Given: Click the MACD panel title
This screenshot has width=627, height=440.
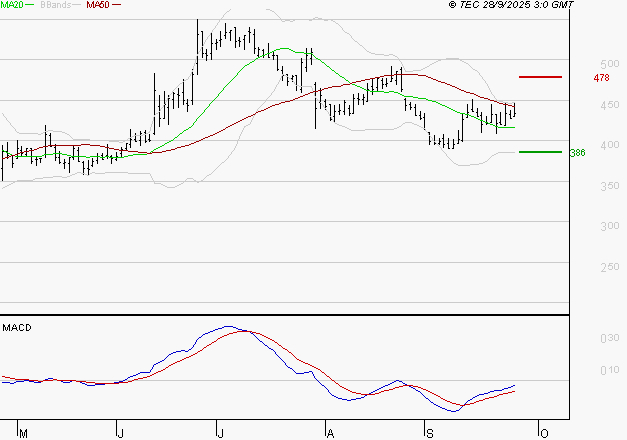Looking at the screenshot, I should [x=17, y=327].
